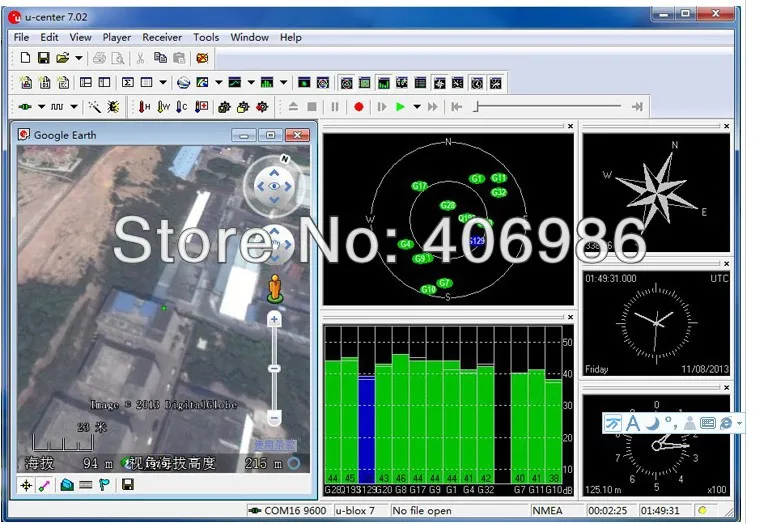Zoom in with Google Earth plus button
Screen dimensions: 760x524
pyautogui.click(x=274, y=319)
